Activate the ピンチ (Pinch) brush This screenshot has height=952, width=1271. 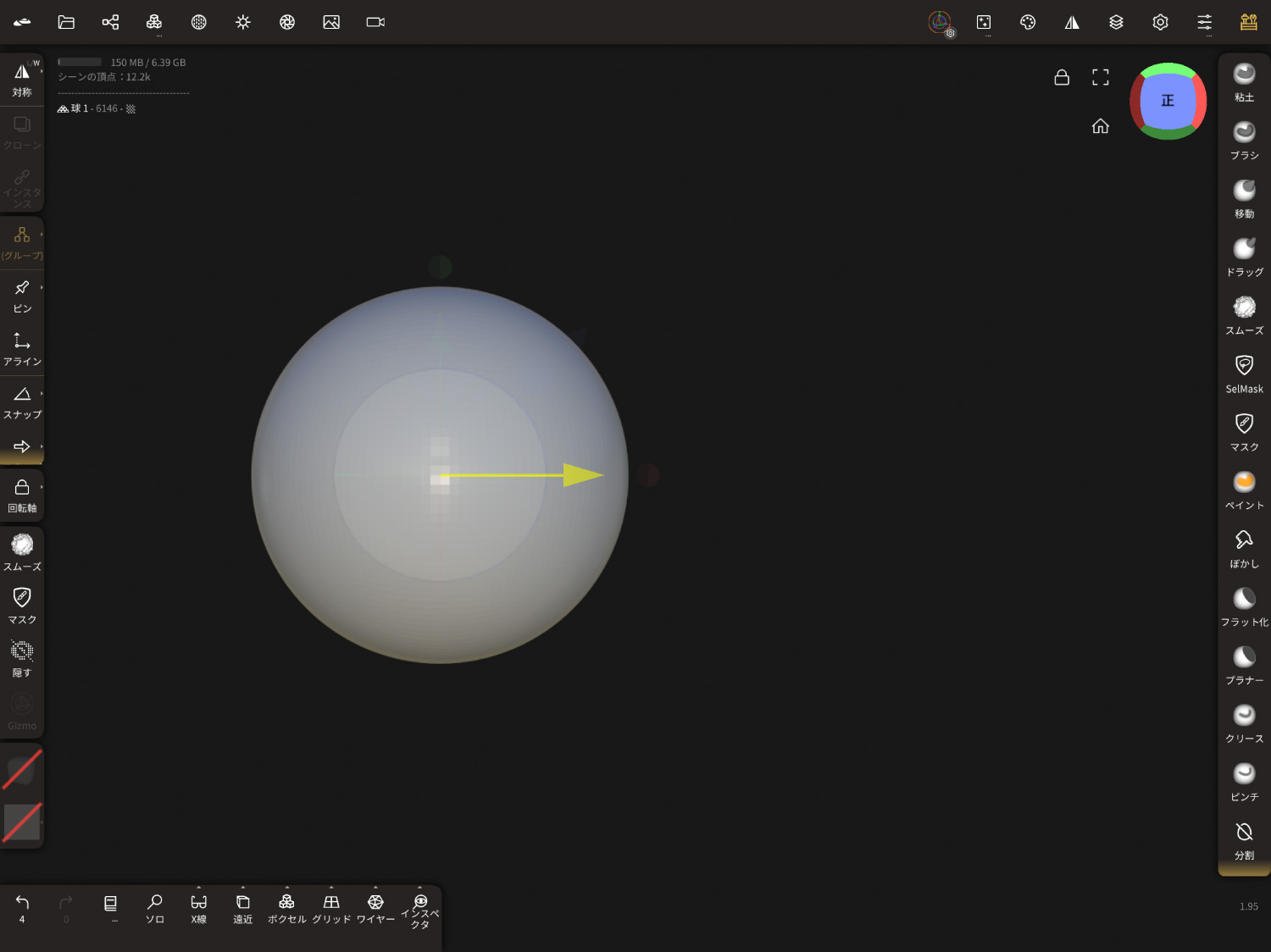click(x=1244, y=782)
